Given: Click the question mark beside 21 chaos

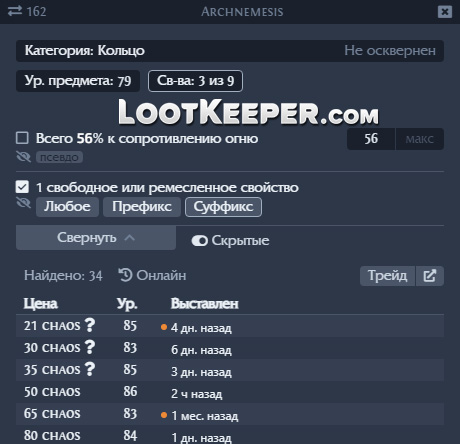Looking at the screenshot, I should tap(90, 325).
